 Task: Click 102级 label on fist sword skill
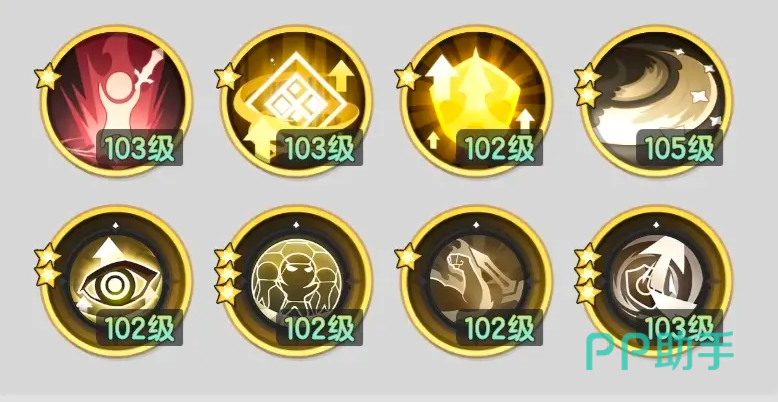[x=499, y=328]
